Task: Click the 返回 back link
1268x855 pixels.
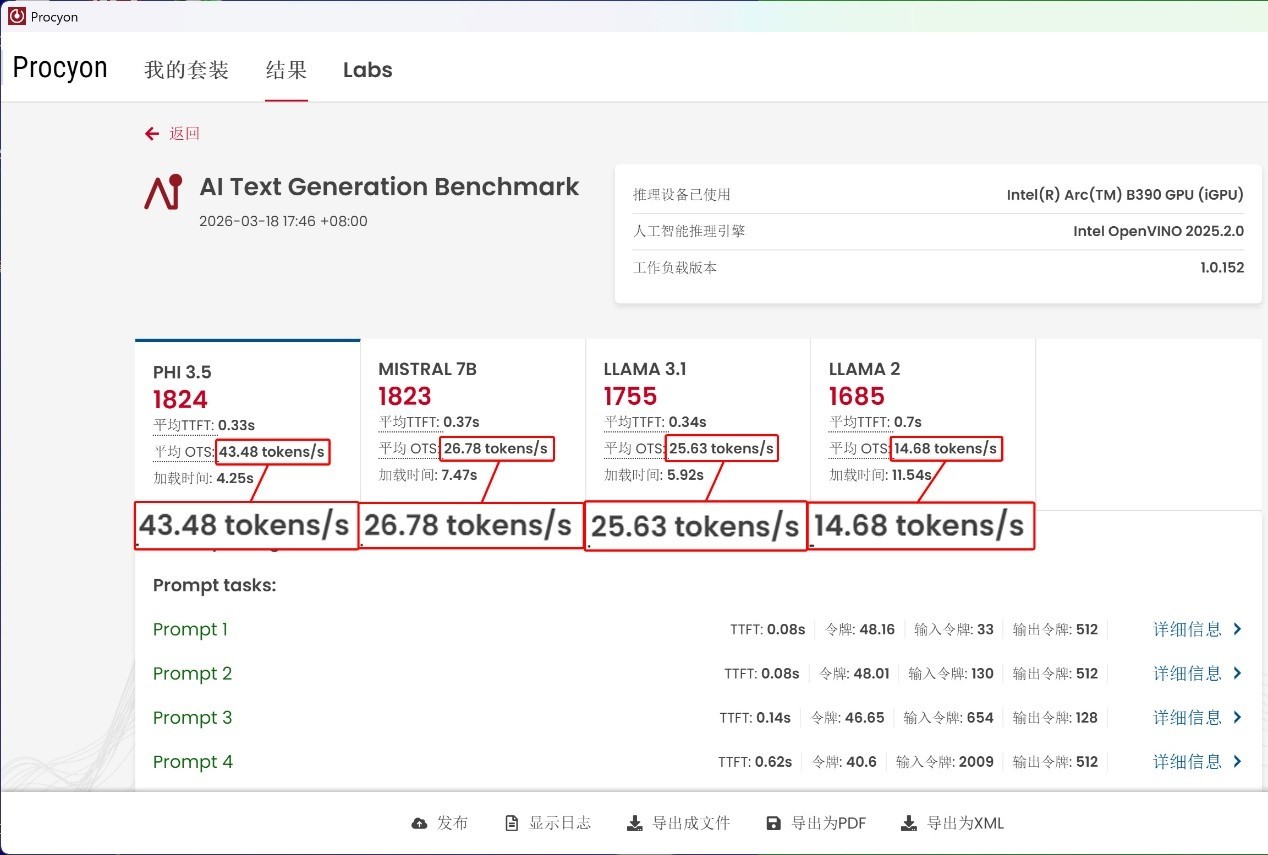Action: 184,134
